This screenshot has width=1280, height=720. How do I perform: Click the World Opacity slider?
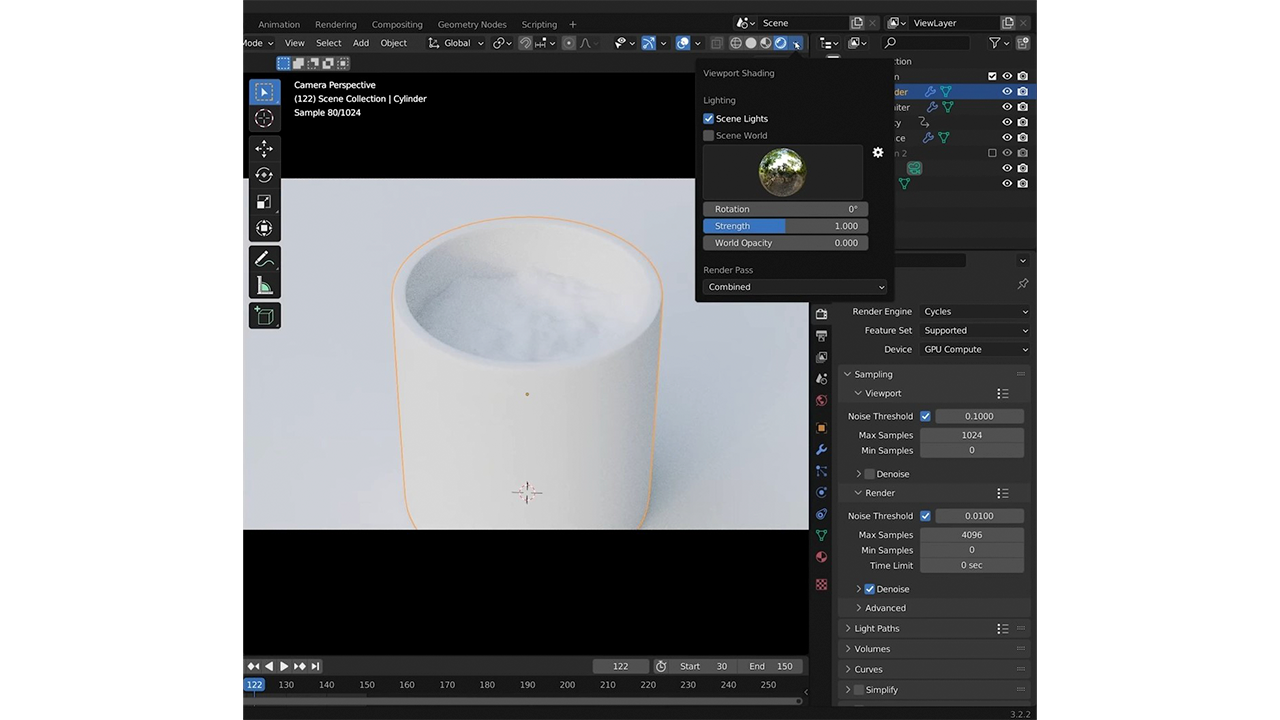click(x=785, y=243)
